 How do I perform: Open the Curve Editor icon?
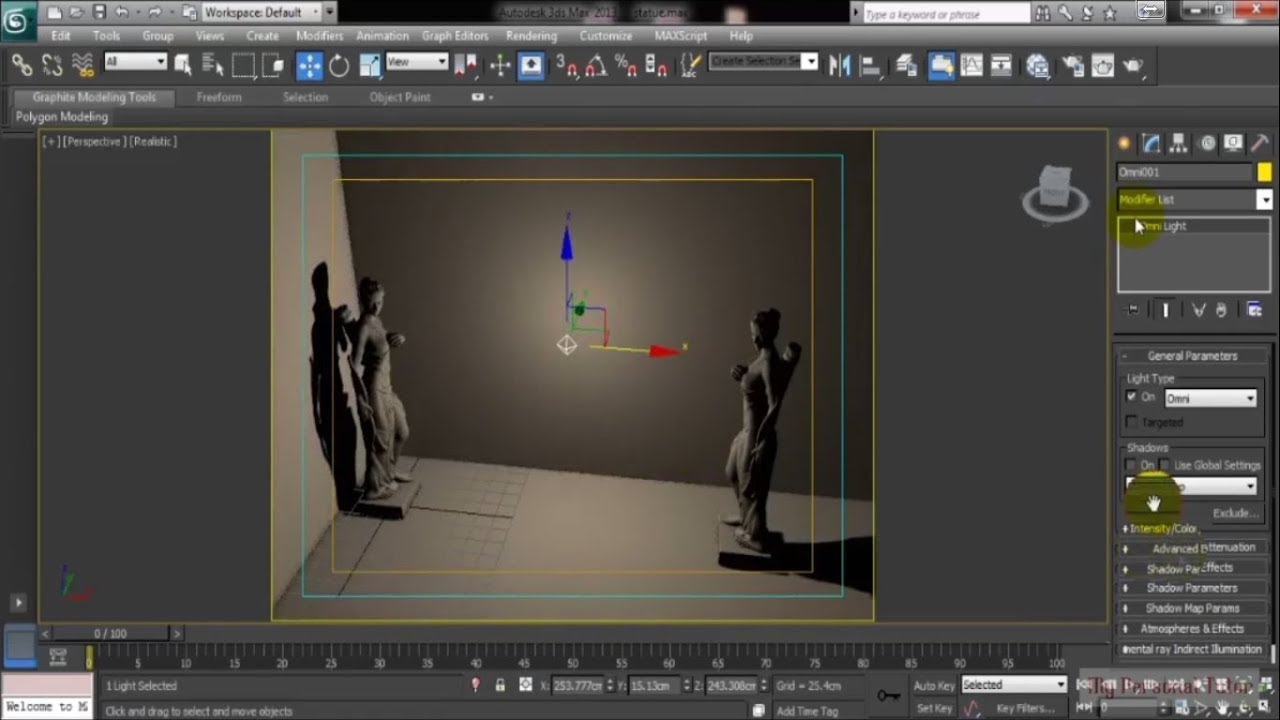pos(971,66)
